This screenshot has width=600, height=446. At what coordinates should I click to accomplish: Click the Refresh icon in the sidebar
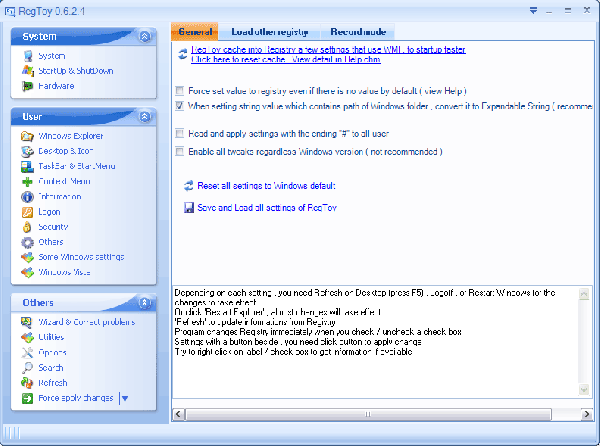(27, 383)
